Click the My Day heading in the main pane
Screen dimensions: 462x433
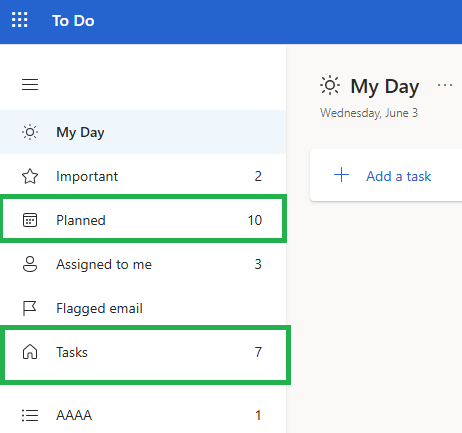coord(385,87)
